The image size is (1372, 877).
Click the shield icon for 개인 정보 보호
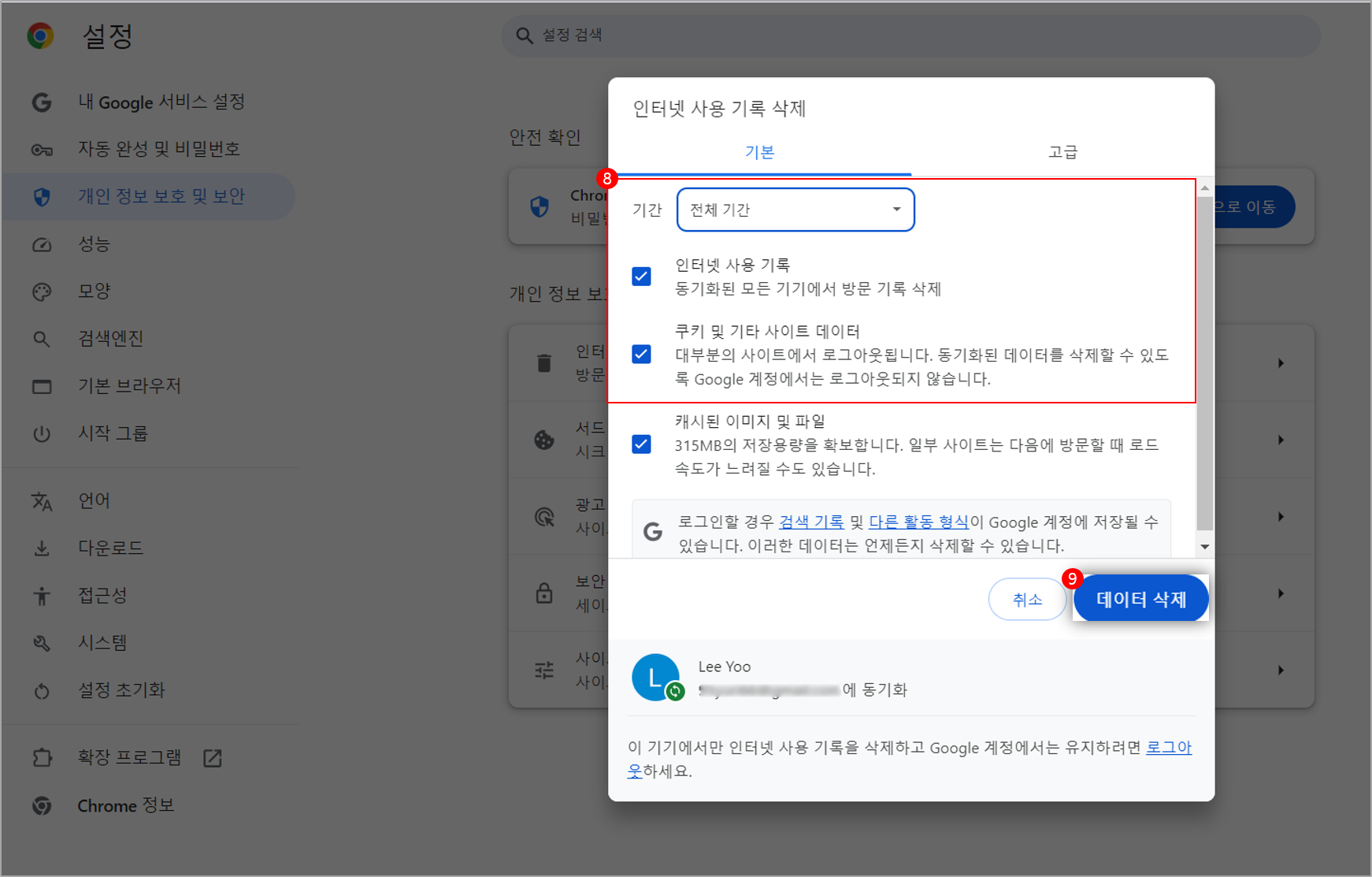pos(41,196)
